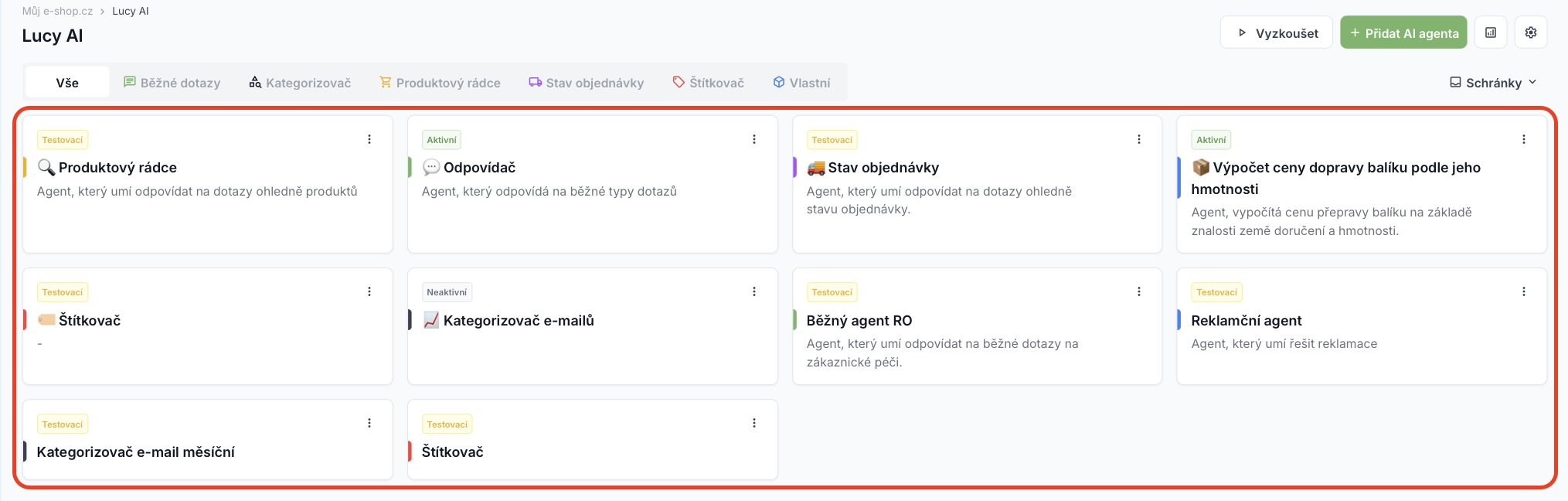The height and width of the screenshot is (501, 1568).
Task: Open three-dot menu on Reklamační agent card
Action: point(1524,291)
